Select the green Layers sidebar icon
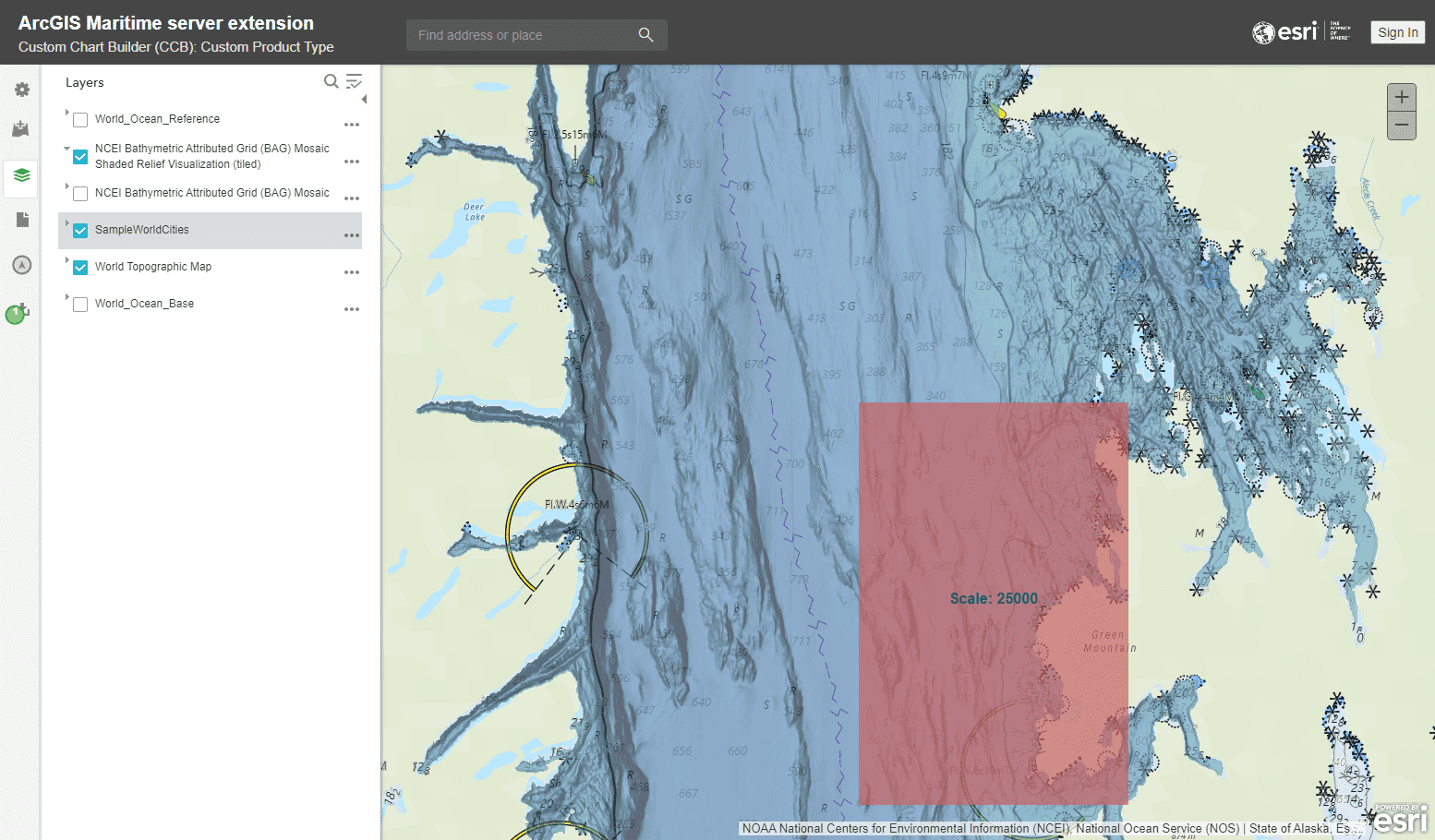Viewport: 1435px width, 840px height. 21,175
